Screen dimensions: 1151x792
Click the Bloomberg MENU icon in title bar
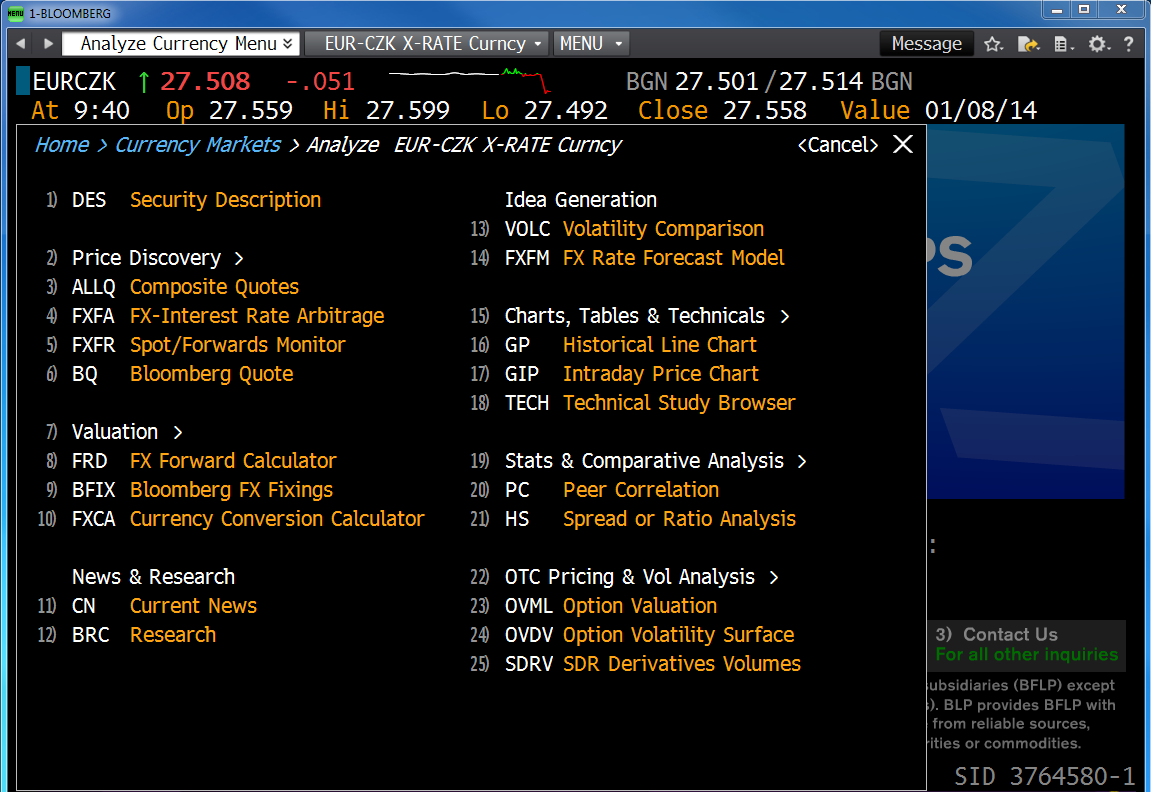15,13
